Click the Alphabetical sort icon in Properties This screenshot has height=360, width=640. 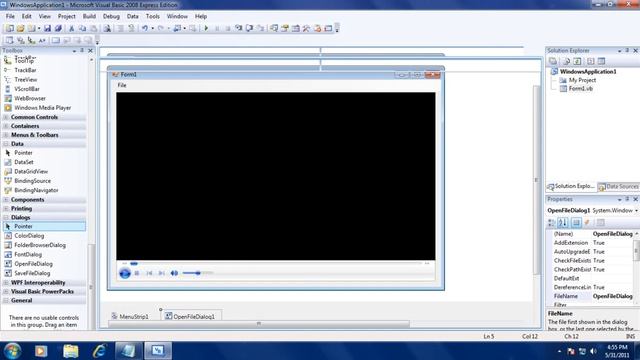(x=563, y=223)
